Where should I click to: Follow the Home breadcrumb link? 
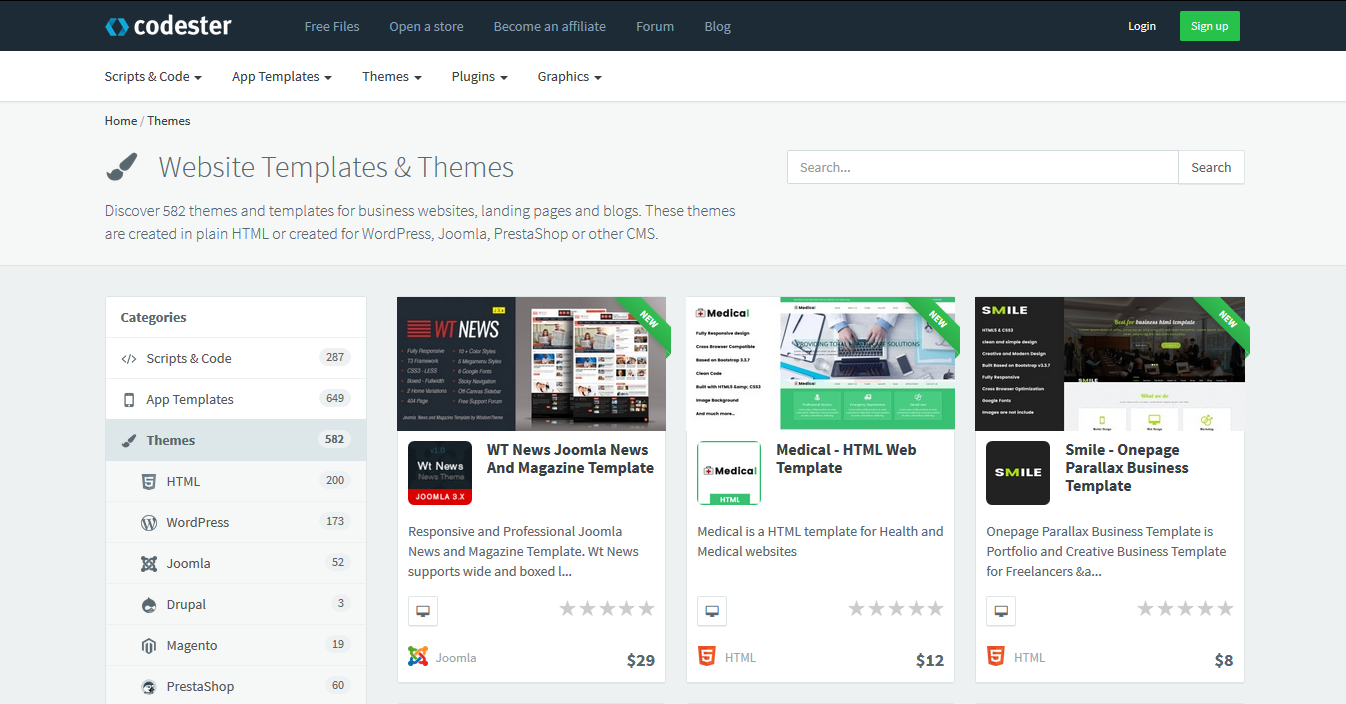click(x=120, y=120)
